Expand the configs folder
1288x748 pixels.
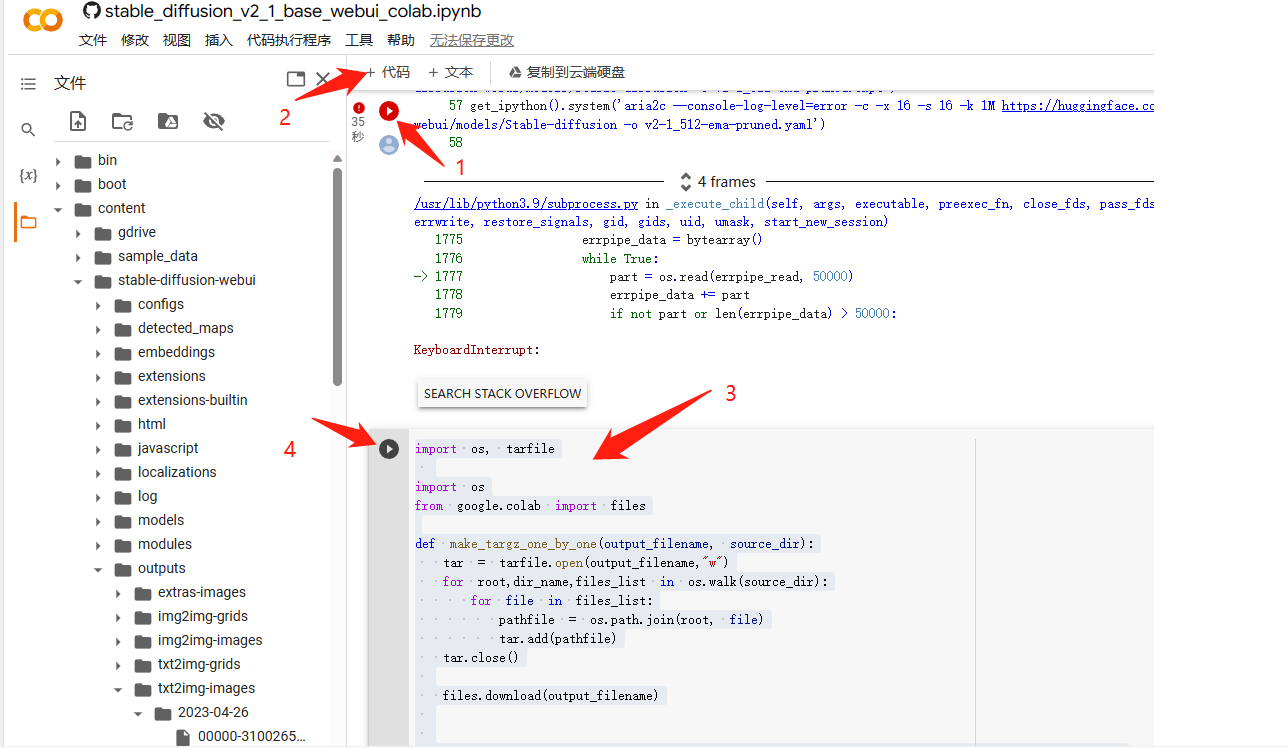[98, 305]
